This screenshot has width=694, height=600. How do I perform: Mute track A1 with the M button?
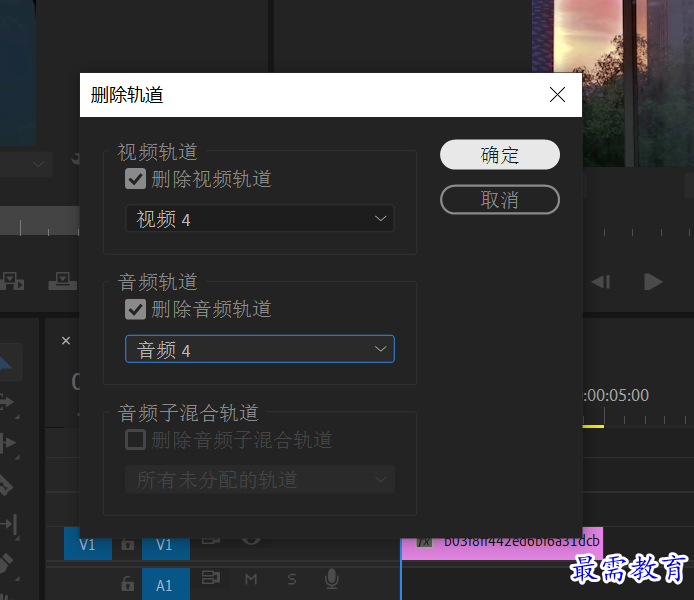tap(251, 579)
